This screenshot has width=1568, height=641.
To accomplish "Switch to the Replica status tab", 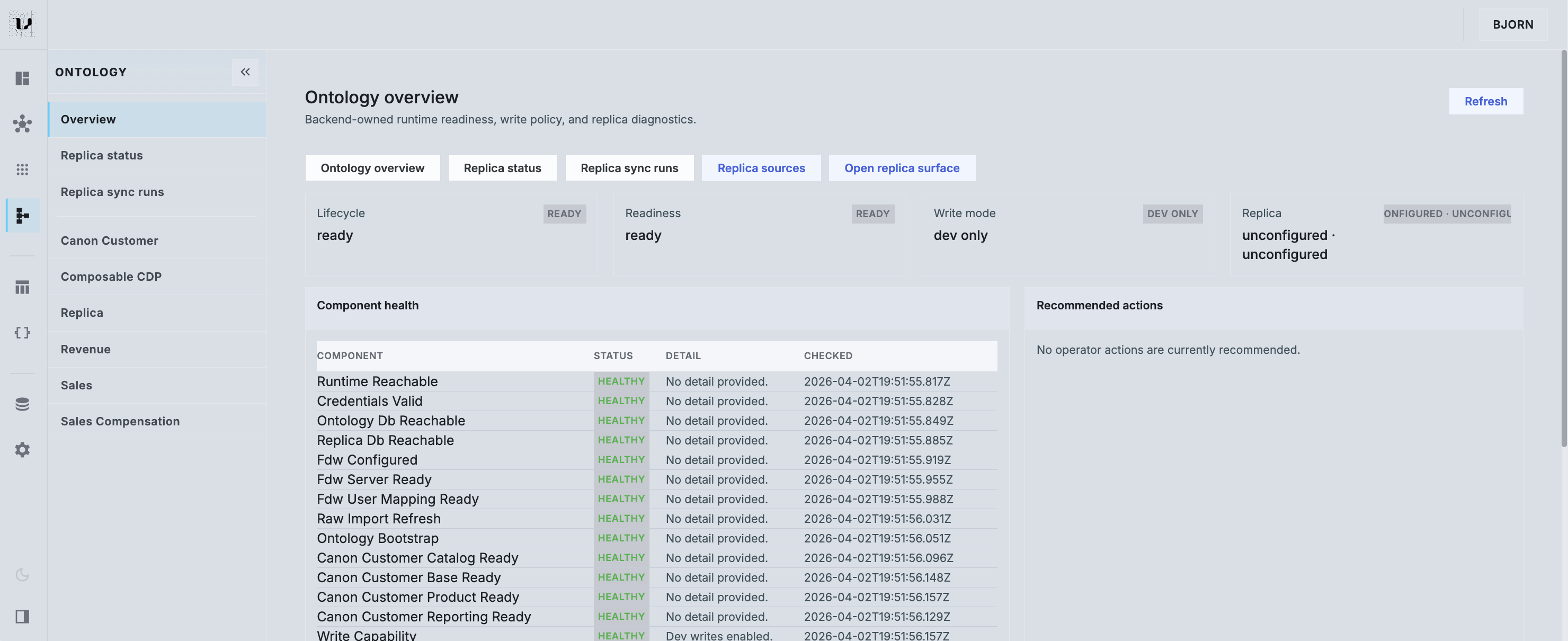I will pos(502,168).
